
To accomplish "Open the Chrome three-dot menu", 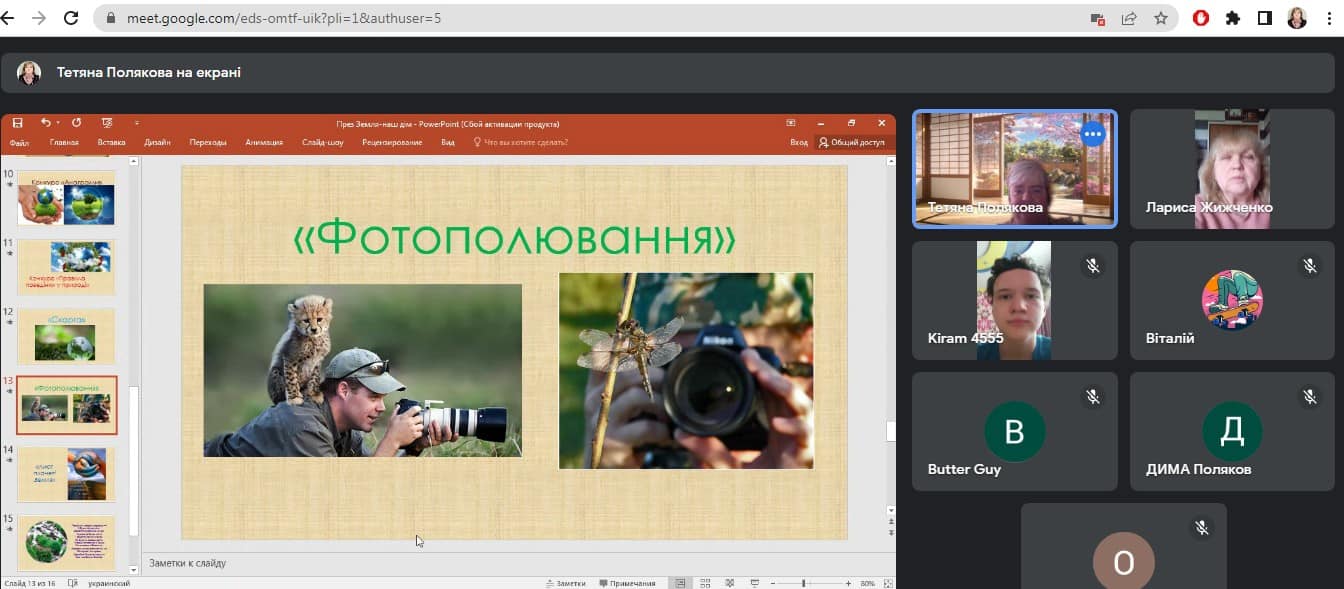I will tap(1329, 18).
